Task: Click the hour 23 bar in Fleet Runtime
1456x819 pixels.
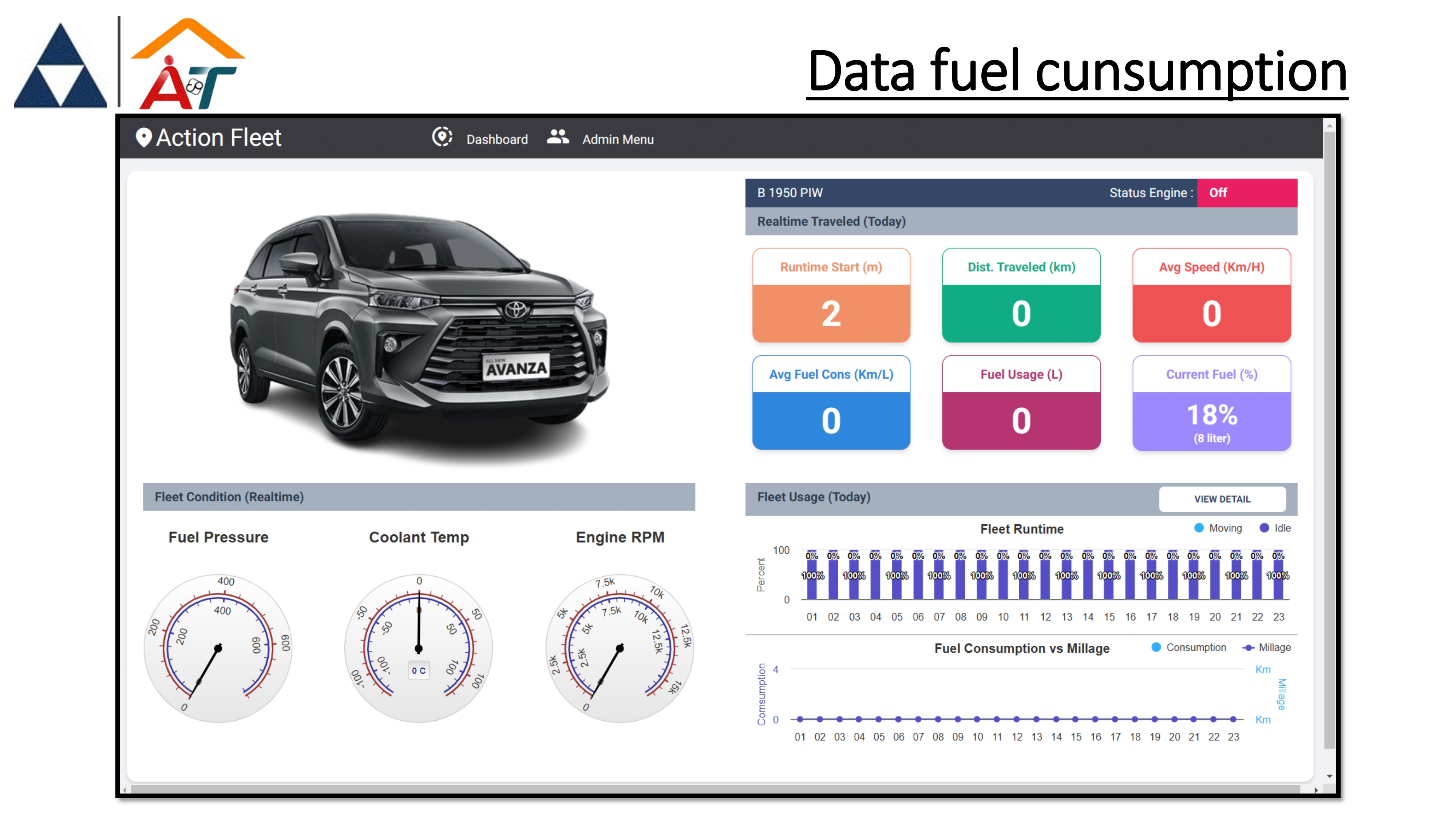Action: [1278, 574]
